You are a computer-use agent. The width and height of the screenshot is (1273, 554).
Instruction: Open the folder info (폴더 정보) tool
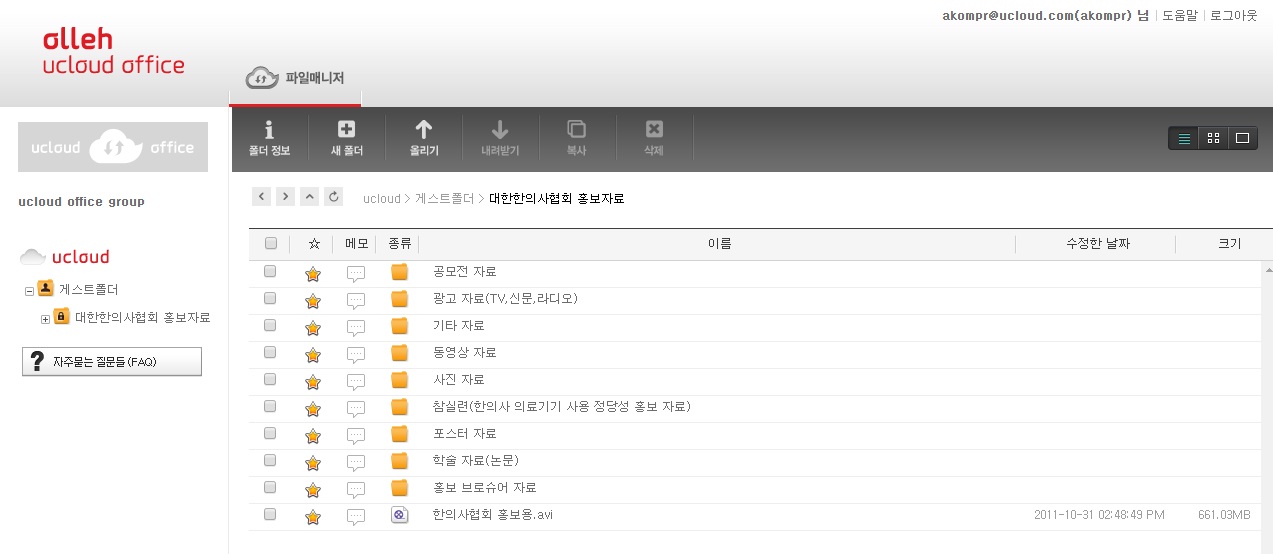coord(269,138)
